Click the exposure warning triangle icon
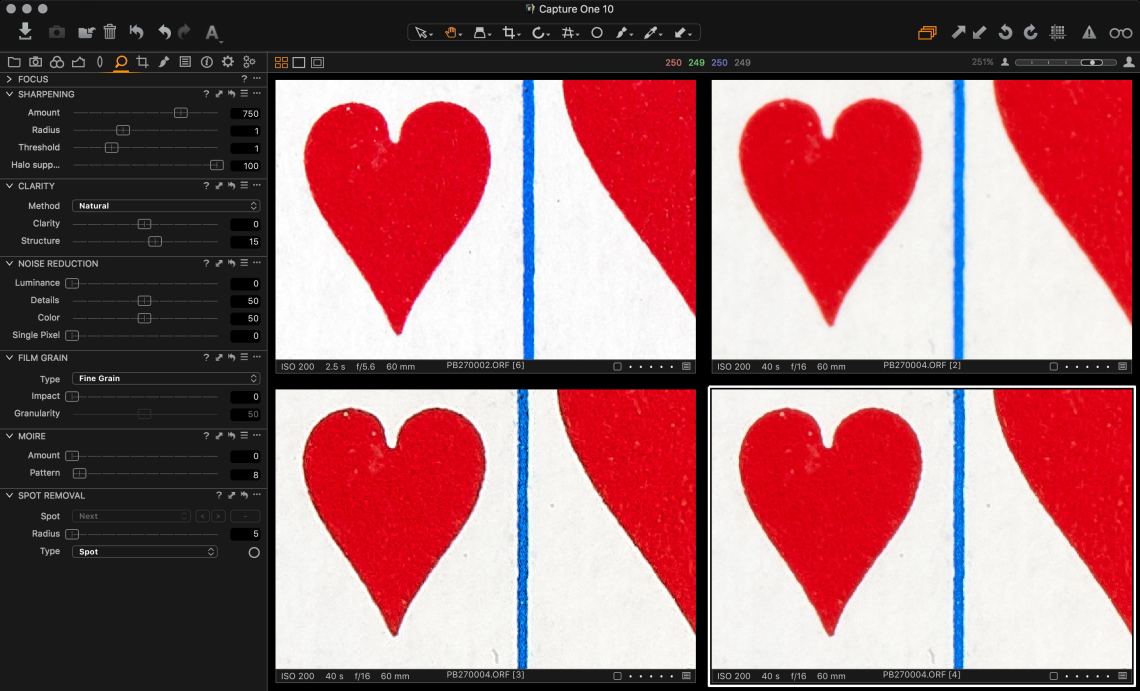 coord(1089,33)
